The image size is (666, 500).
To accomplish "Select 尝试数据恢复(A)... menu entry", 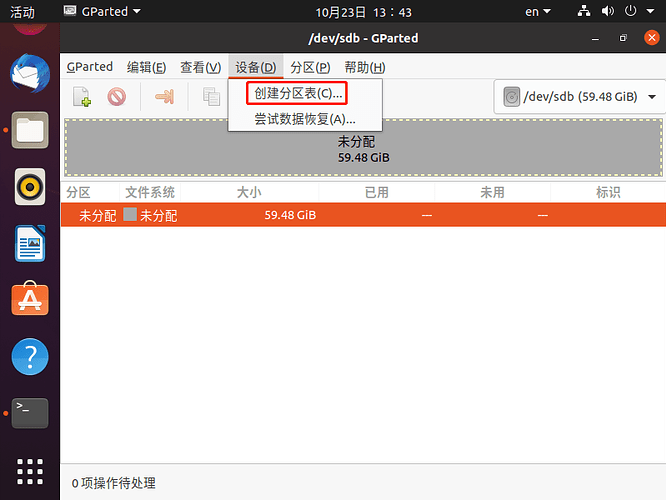I will tap(304, 119).
